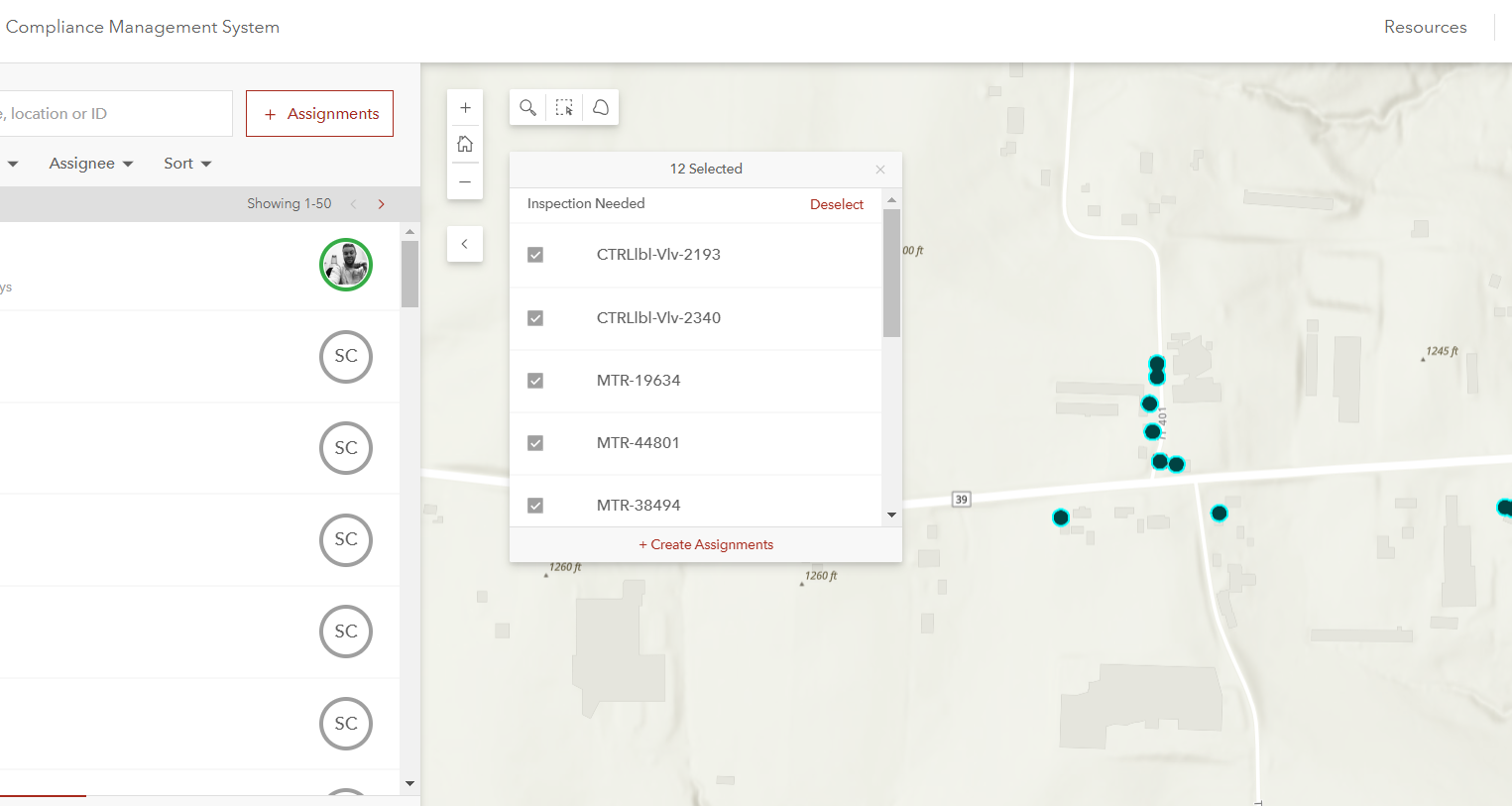
Task: Activate the lasso selection tool
Action: 600,106
